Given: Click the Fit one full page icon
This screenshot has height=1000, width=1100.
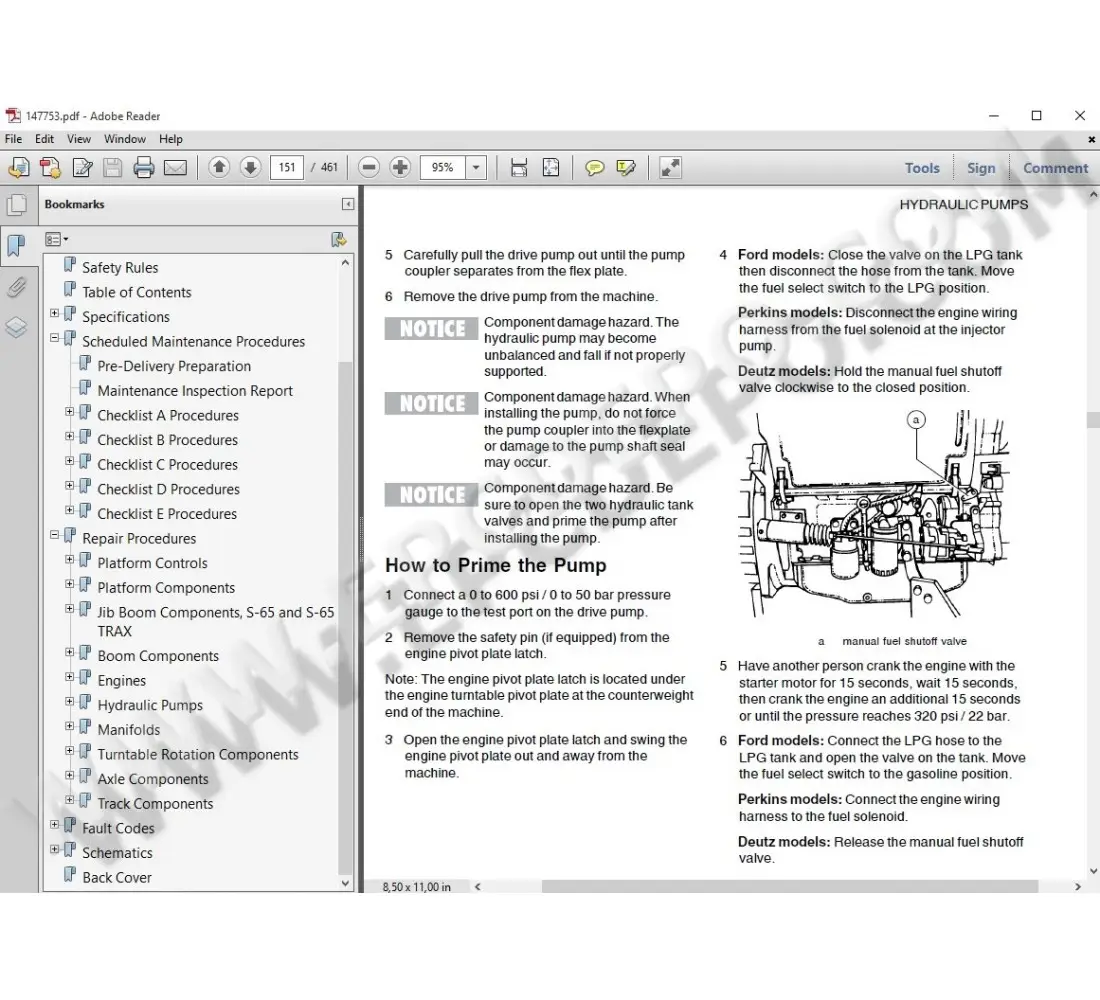Looking at the screenshot, I should (551, 168).
